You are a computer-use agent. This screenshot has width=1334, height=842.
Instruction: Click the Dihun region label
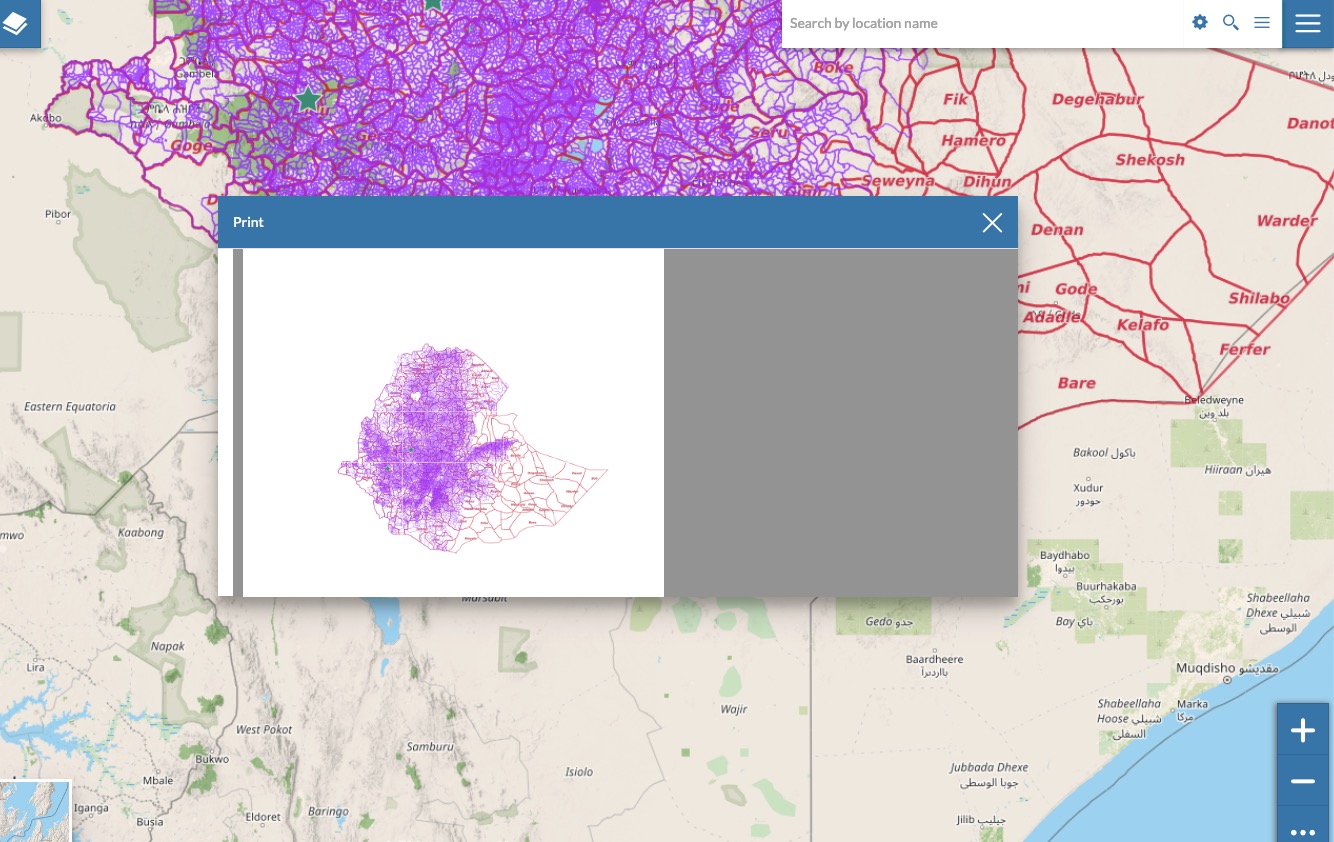[x=987, y=182]
